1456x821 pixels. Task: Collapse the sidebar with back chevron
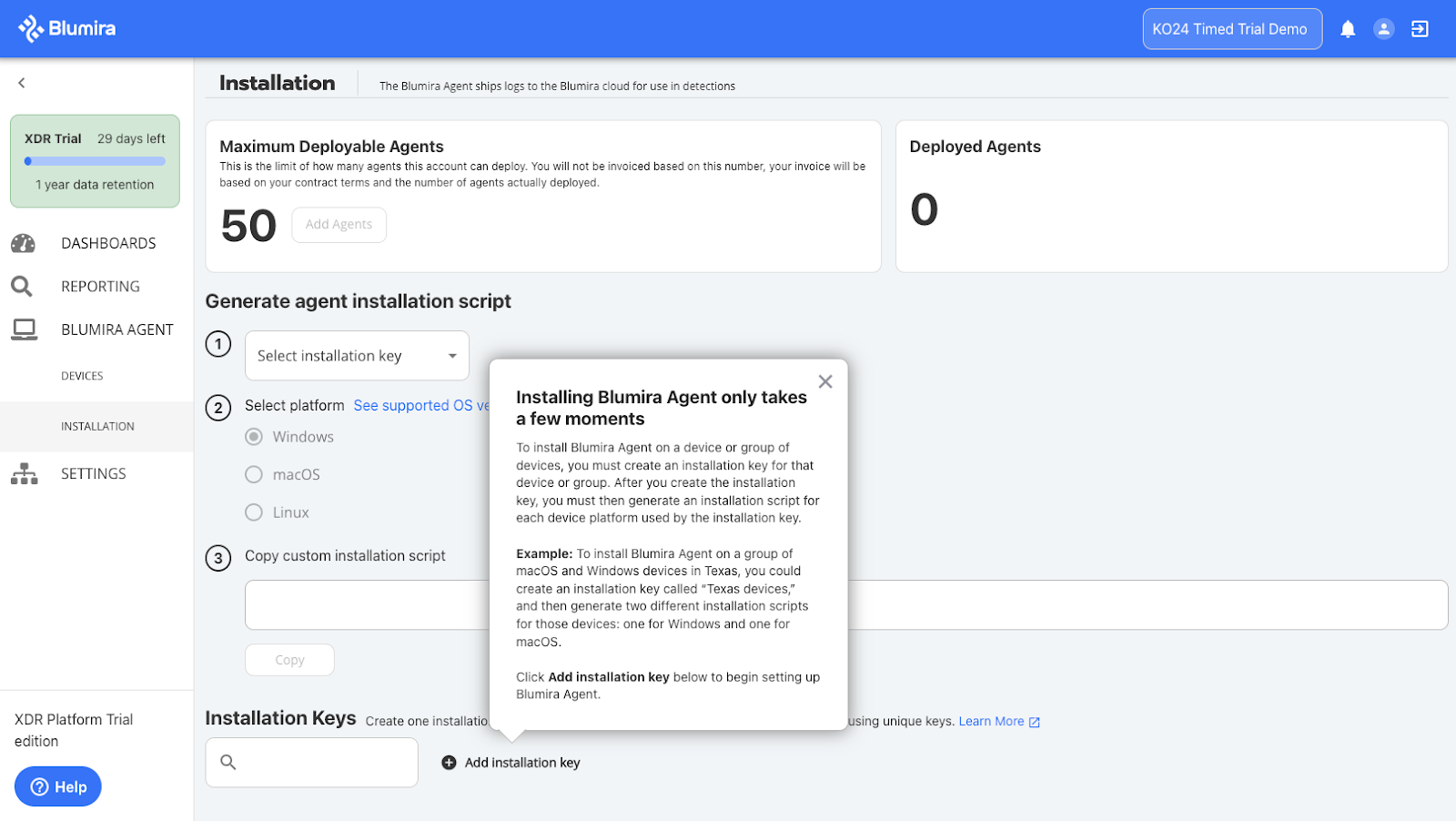[x=22, y=83]
